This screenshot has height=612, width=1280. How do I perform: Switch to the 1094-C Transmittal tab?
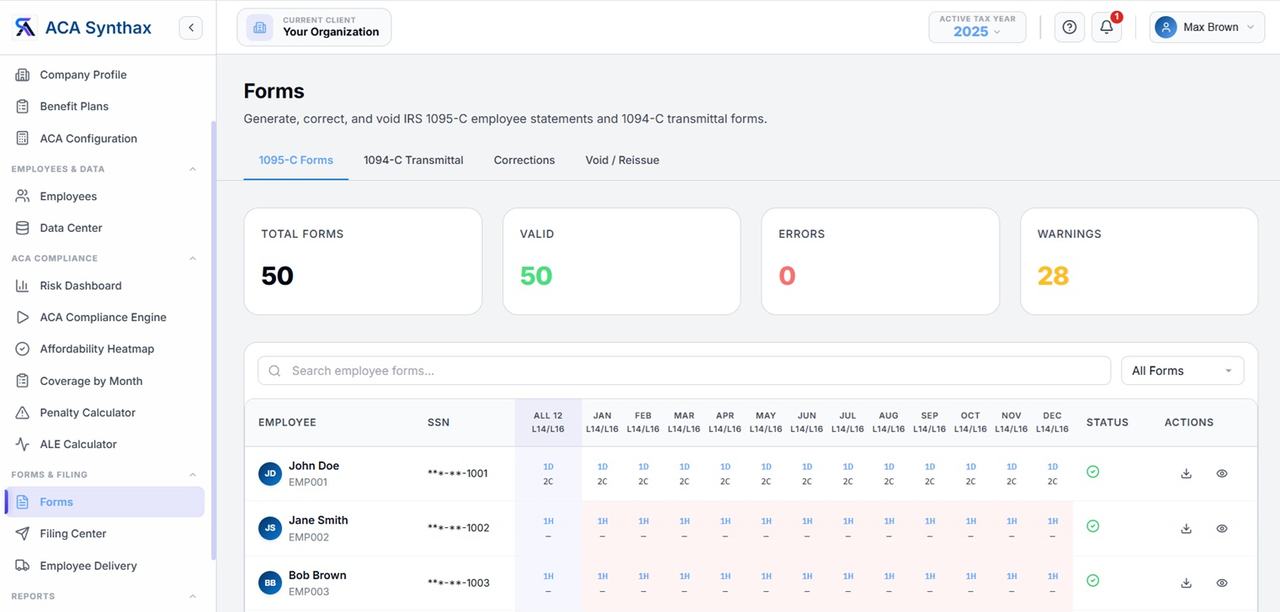click(414, 160)
